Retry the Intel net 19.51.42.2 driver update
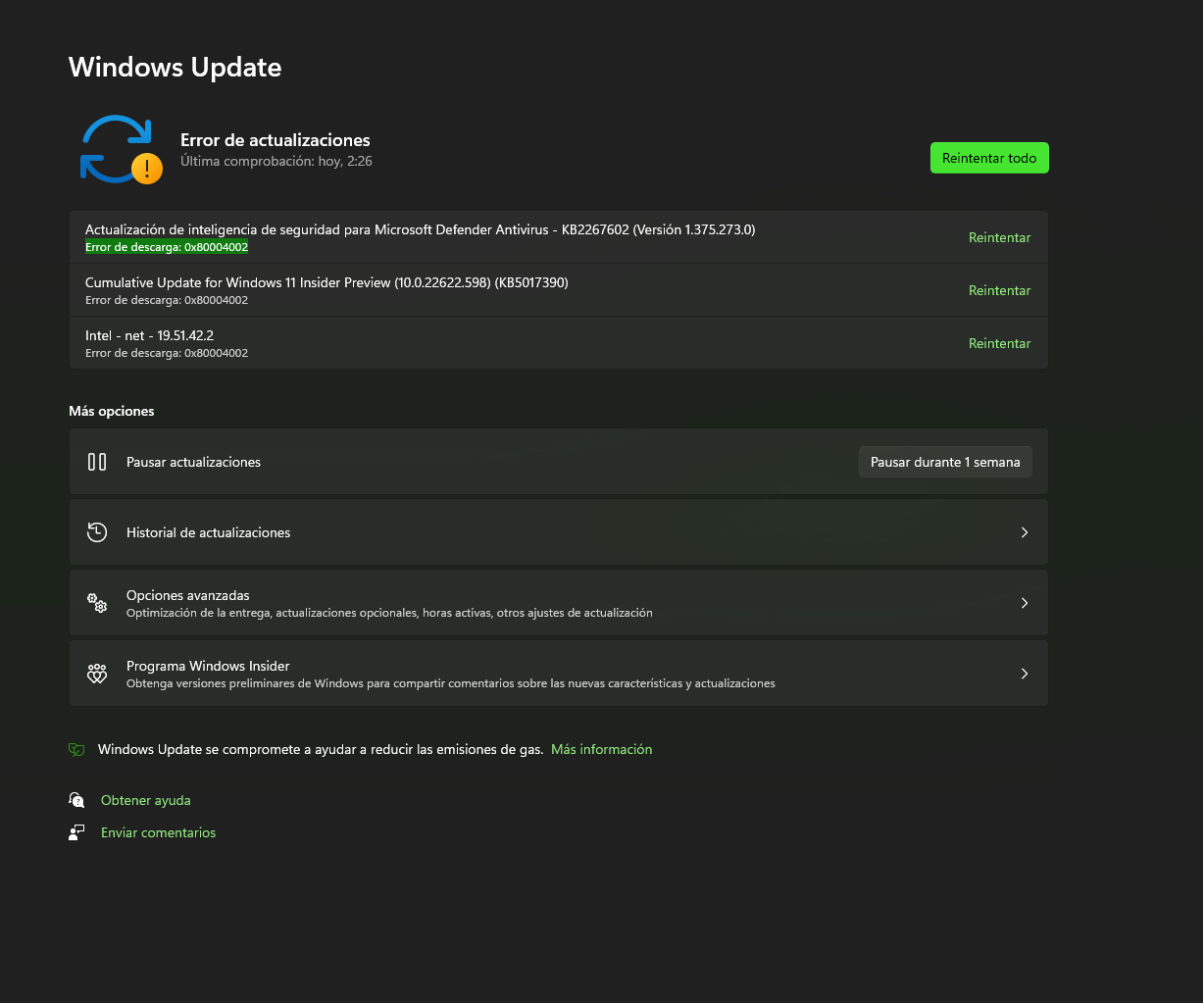1204x1004 pixels. point(999,343)
